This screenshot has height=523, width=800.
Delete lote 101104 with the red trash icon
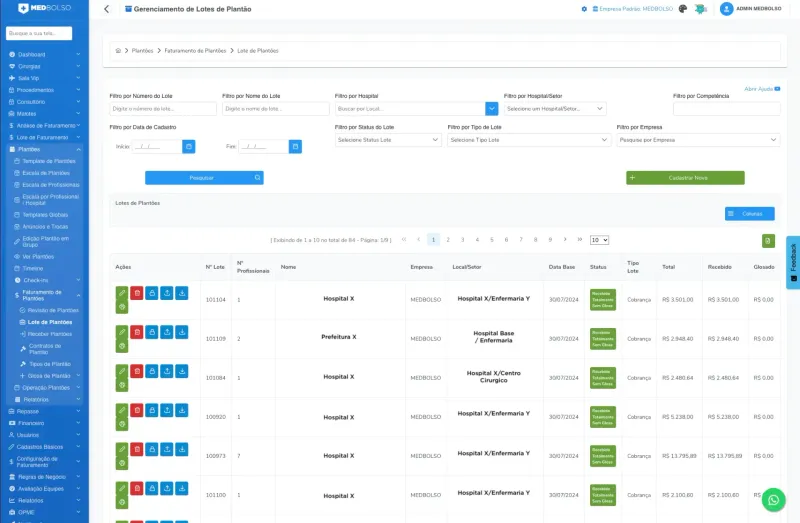tap(137, 293)
